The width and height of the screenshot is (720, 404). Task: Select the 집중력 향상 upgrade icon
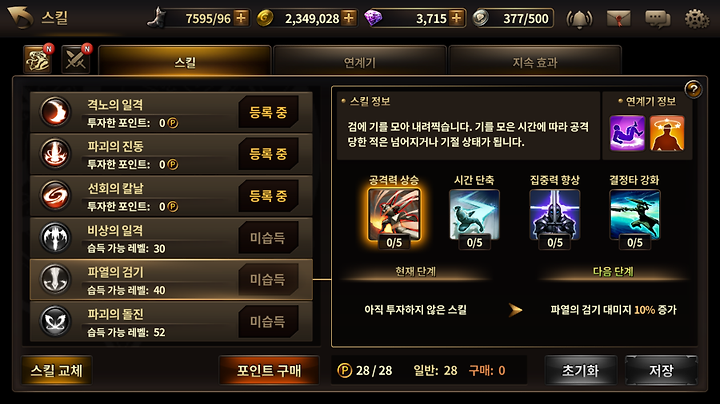pos(555,214)
